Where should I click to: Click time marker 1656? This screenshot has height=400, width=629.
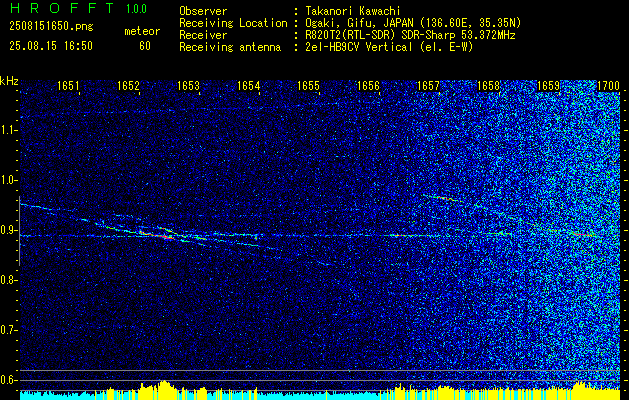[x=368, y=86]
